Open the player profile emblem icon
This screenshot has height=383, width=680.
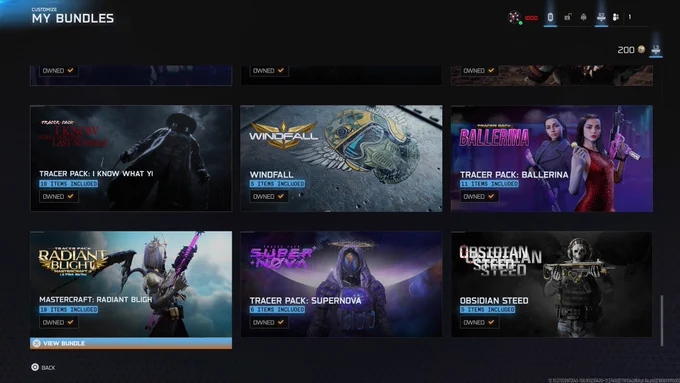[x=514, y=17]
